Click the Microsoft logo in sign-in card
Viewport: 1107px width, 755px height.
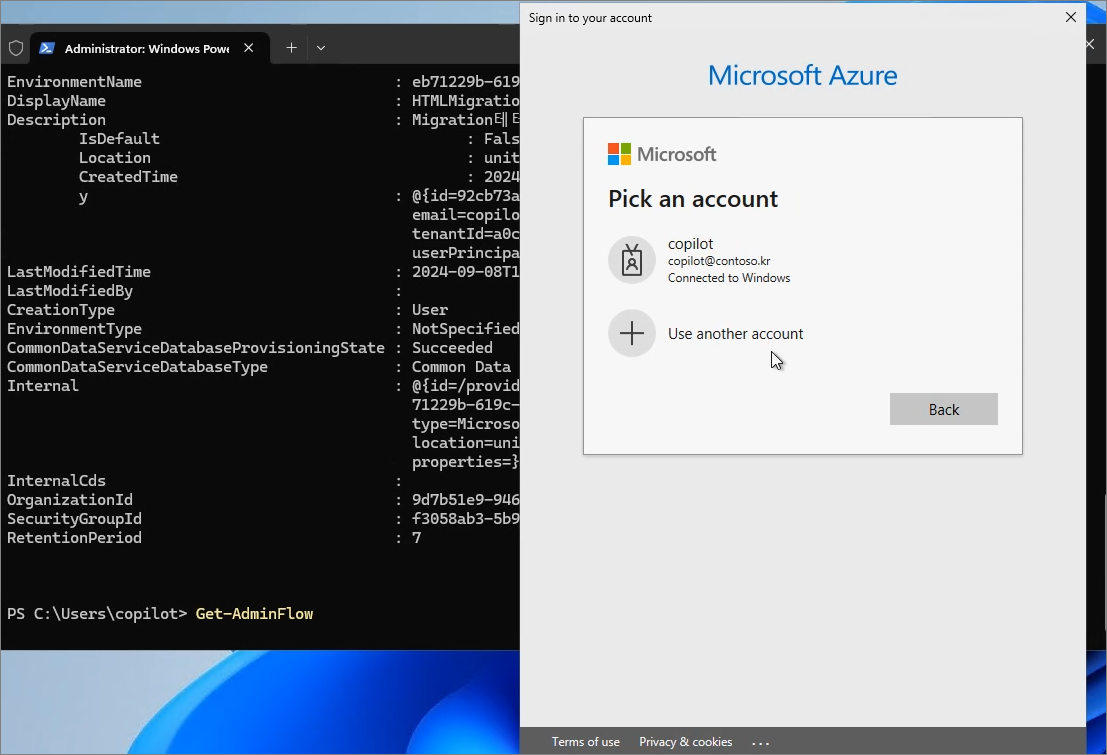[x=662, y=154]
